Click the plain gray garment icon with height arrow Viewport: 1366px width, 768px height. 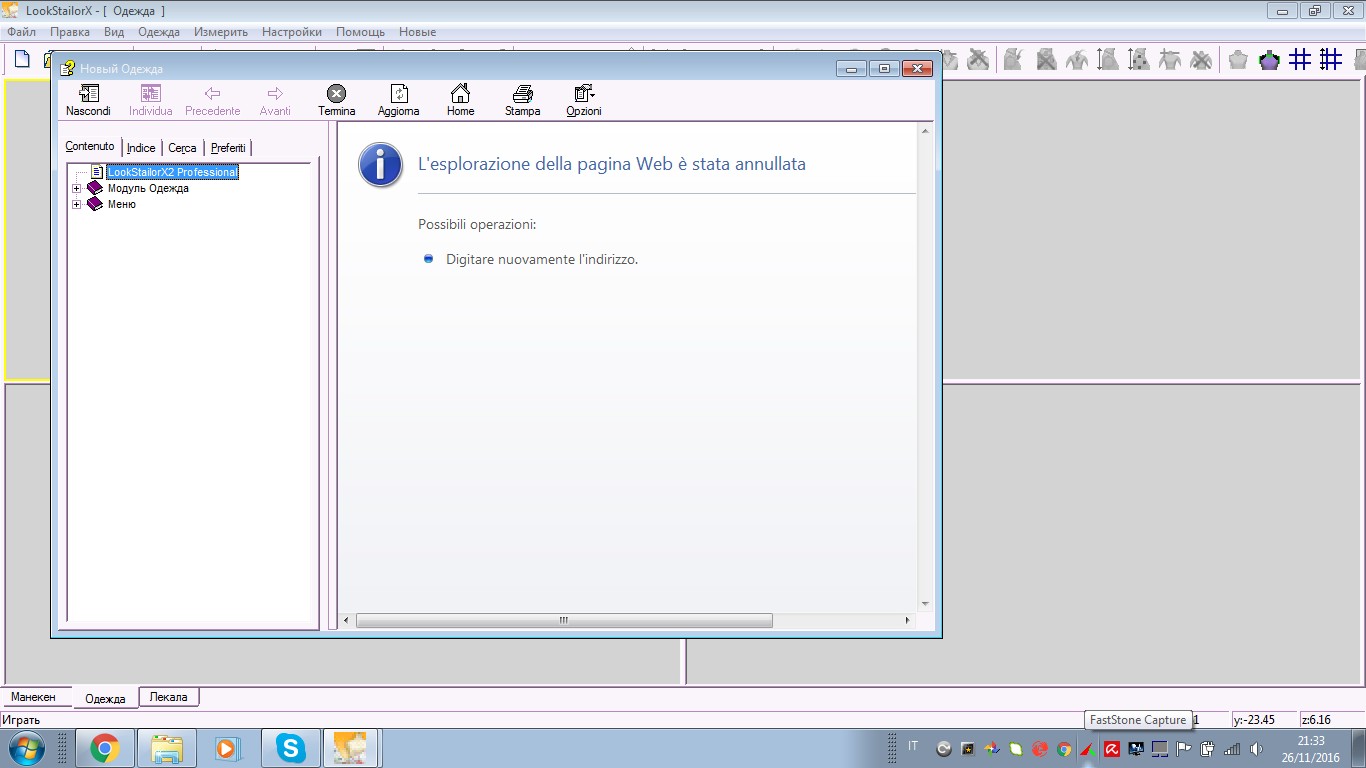pyautogui.click(x=1107, y=59)
